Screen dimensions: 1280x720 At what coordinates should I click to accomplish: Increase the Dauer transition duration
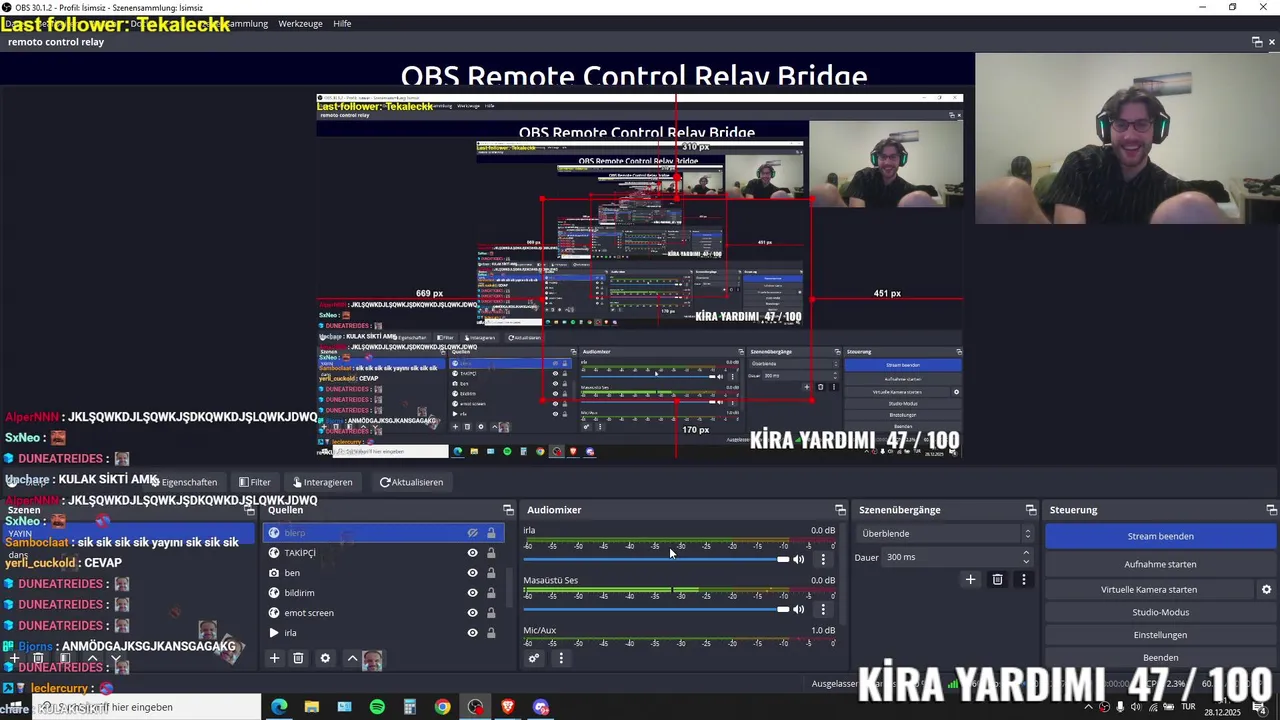click(1026, 553)
